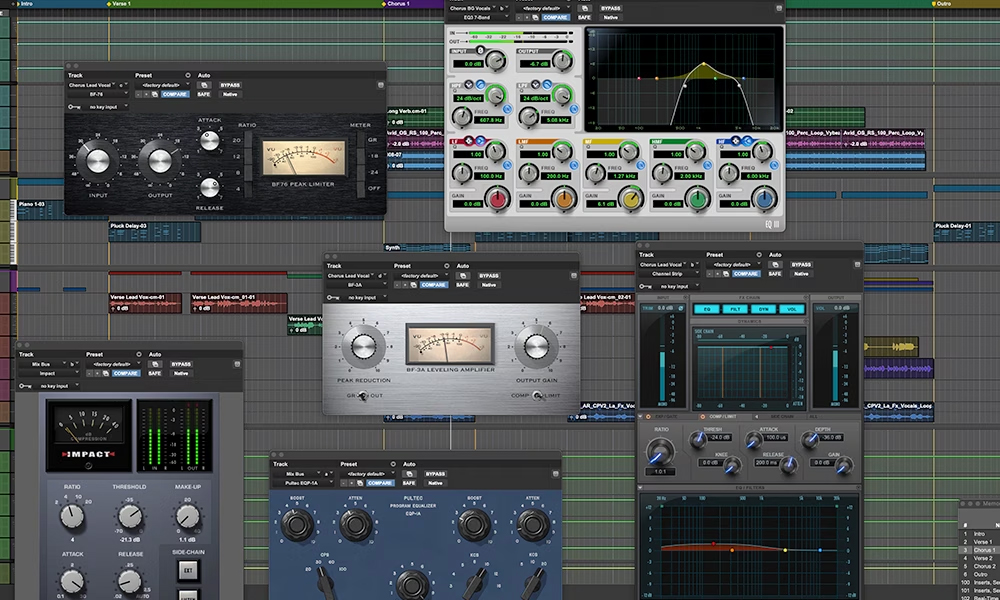1000x600 pixels.
Task: Select Chorus 2 in the Memory Locations list
Action: click(x=985, y=566)
